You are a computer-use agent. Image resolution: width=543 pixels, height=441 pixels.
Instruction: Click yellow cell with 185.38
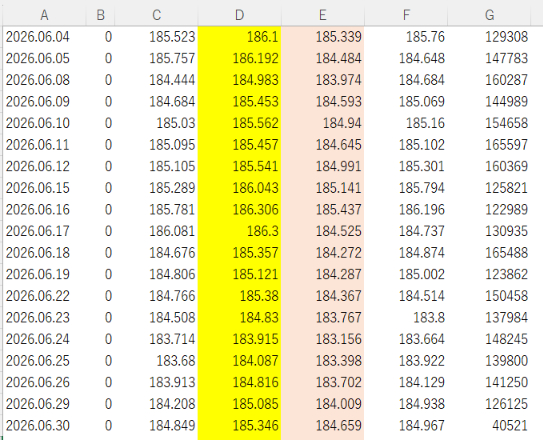tap(239, 296)
